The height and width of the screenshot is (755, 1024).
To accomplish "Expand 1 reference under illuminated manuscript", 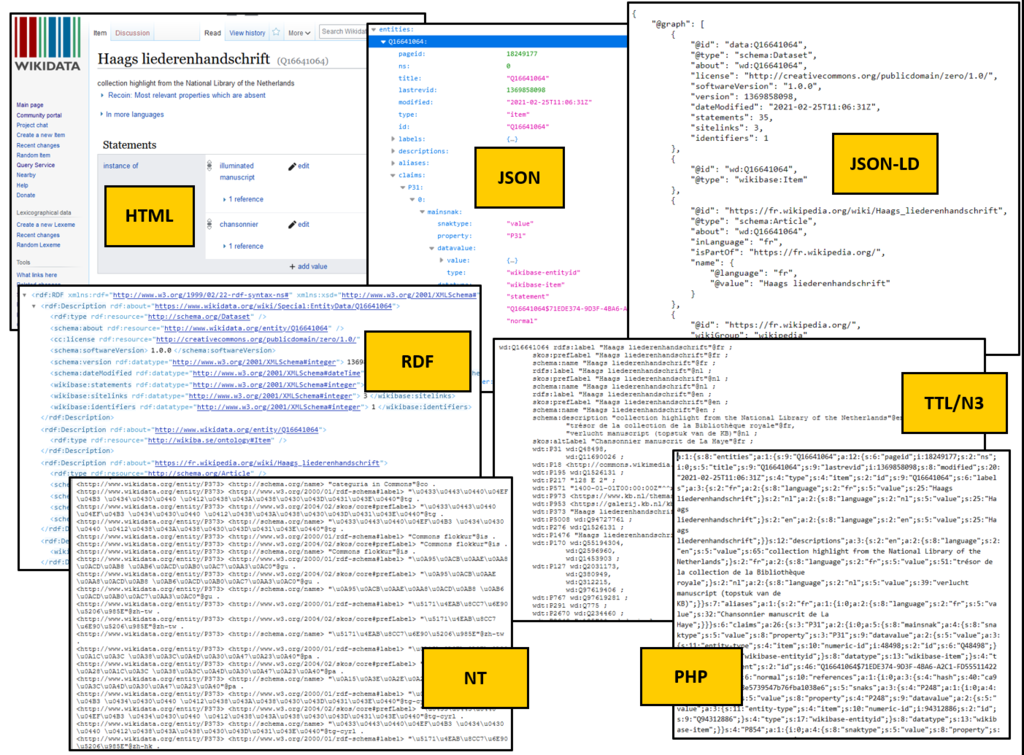I will 243,199.
